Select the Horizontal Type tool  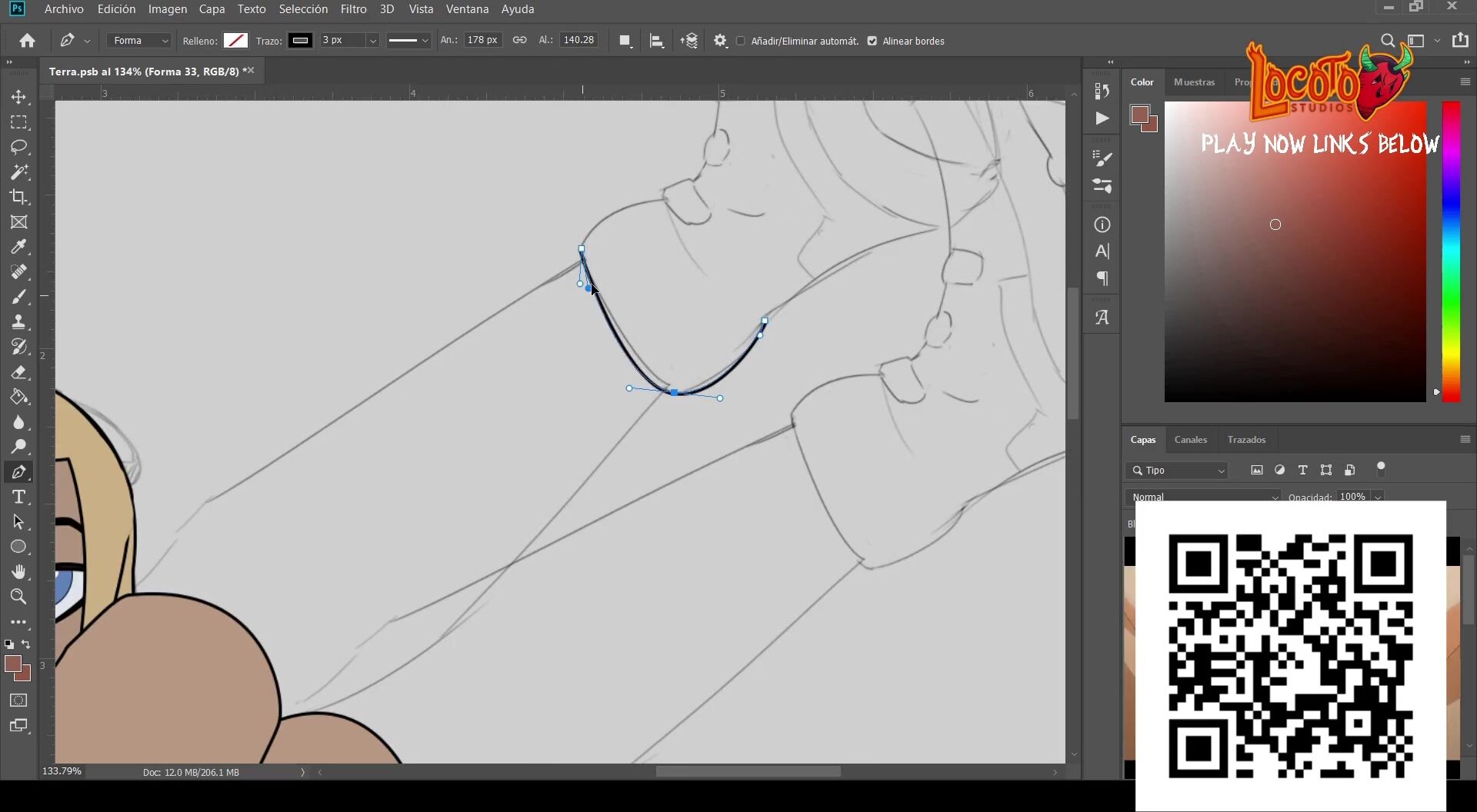[x=19, y=497]
